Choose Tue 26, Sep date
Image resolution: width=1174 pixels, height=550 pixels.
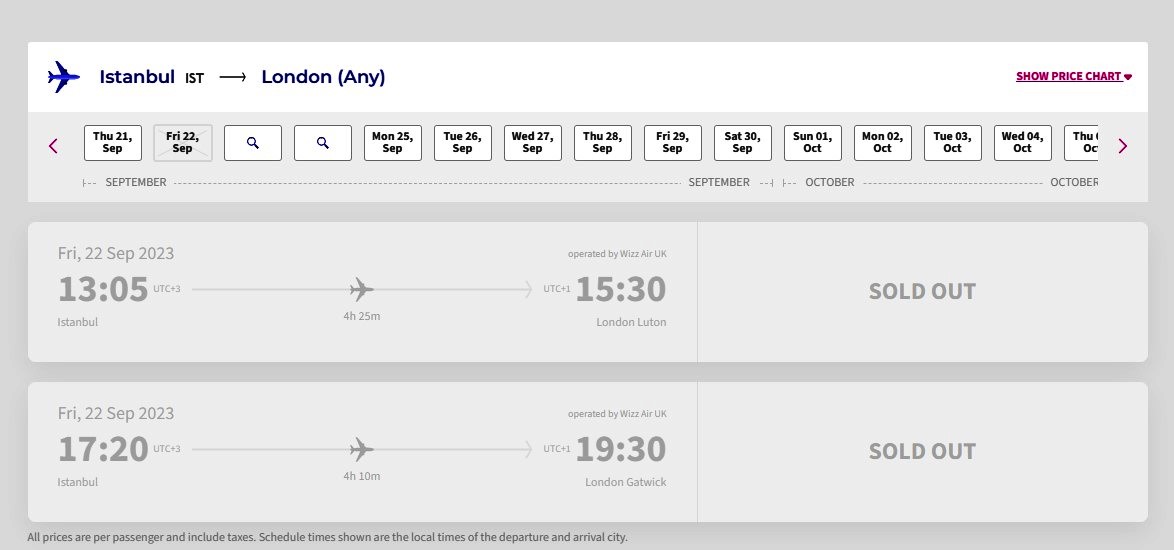pos(463,143)
